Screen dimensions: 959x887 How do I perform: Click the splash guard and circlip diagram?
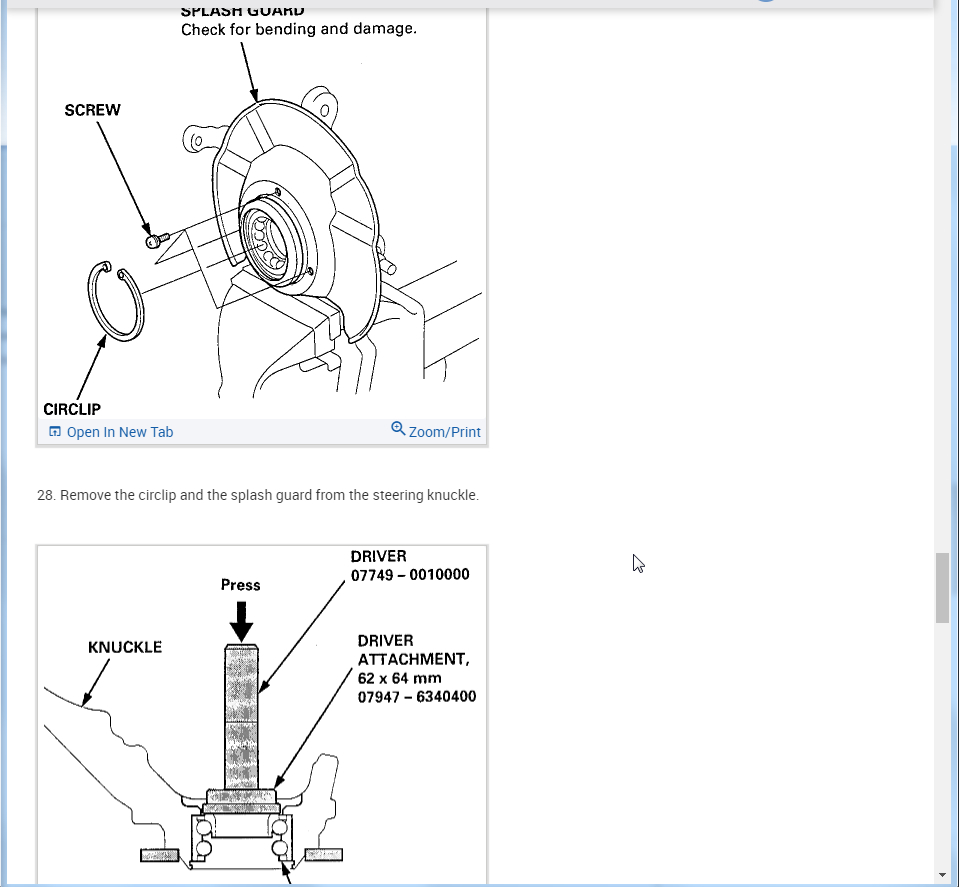click(262, 213)
